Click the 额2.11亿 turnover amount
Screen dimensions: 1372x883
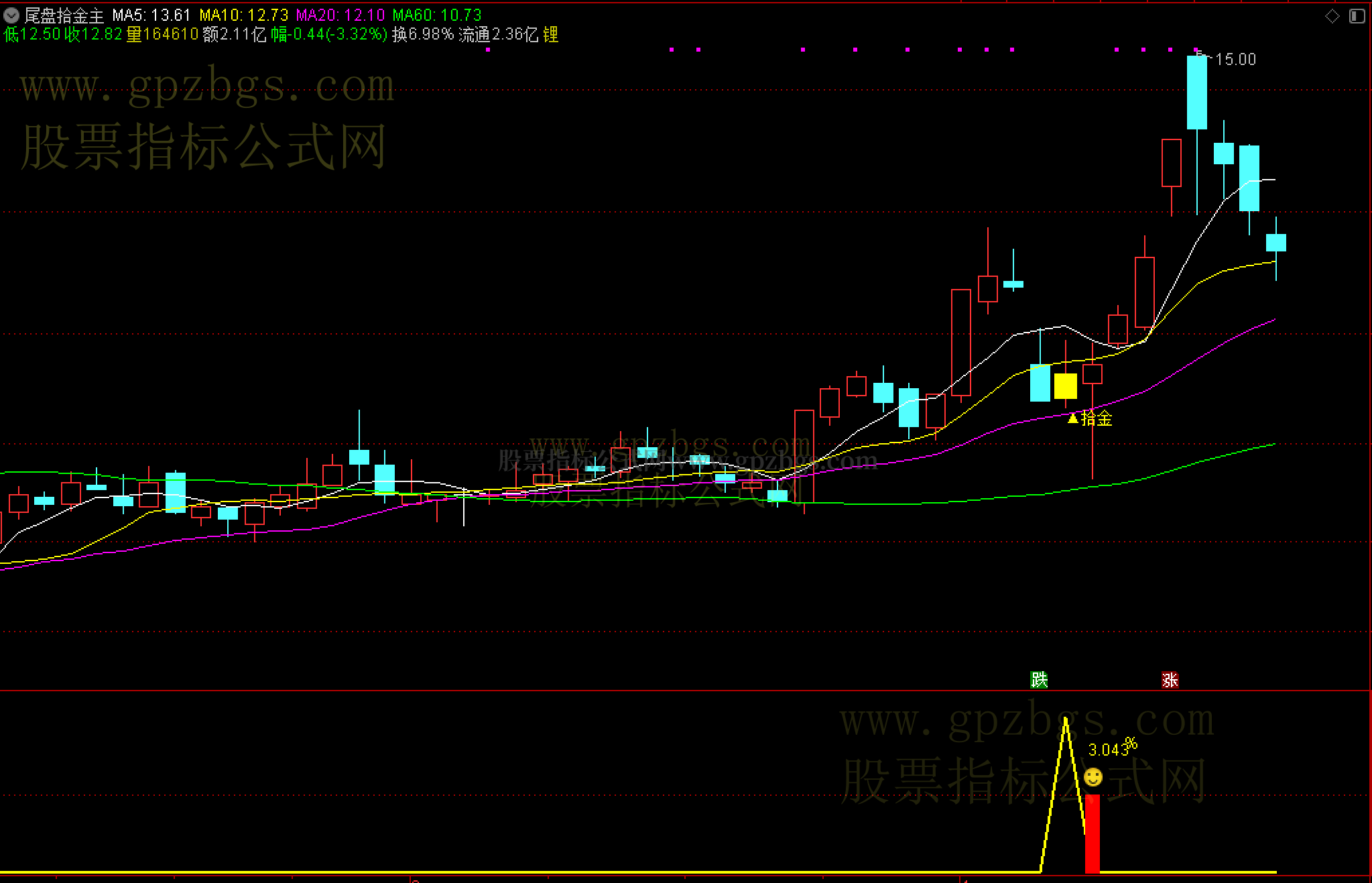235,34
